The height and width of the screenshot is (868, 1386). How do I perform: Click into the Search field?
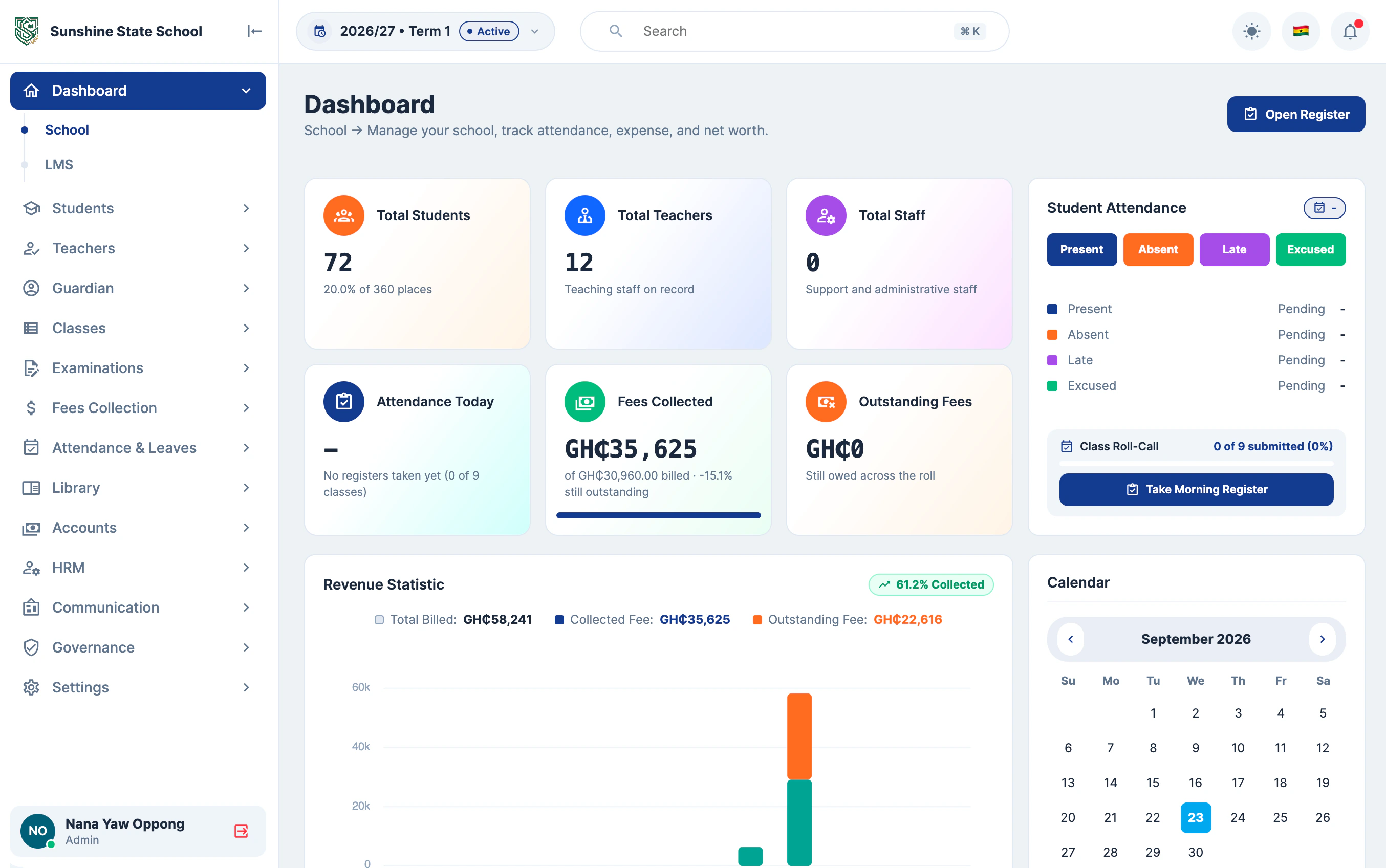(x=794, y=31)
